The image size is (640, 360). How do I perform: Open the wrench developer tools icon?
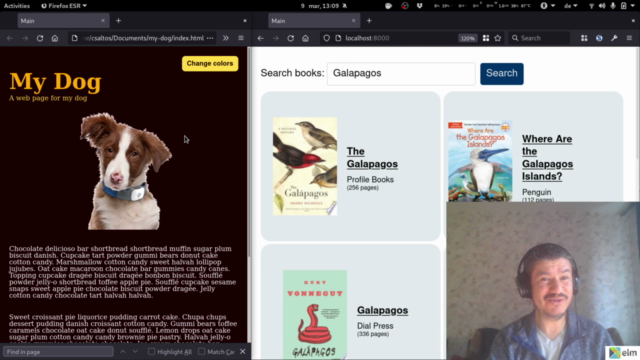tap(614, 38)
